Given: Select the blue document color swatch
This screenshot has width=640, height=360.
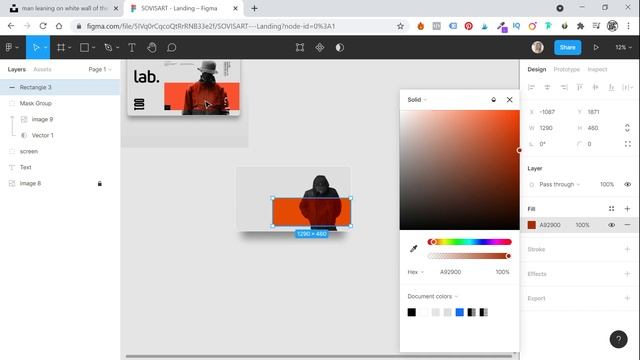Looking at the screenshot, I should click(x=460, y=312).
